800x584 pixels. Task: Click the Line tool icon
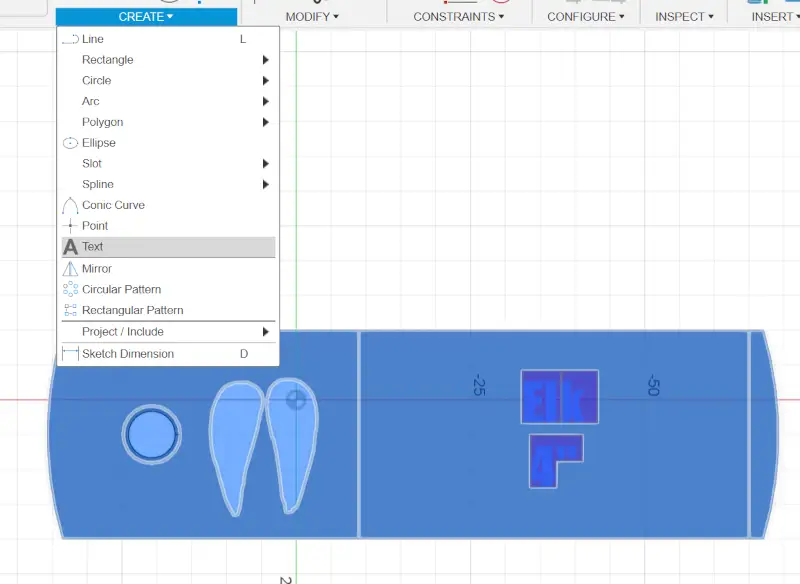tap(70, 39)
